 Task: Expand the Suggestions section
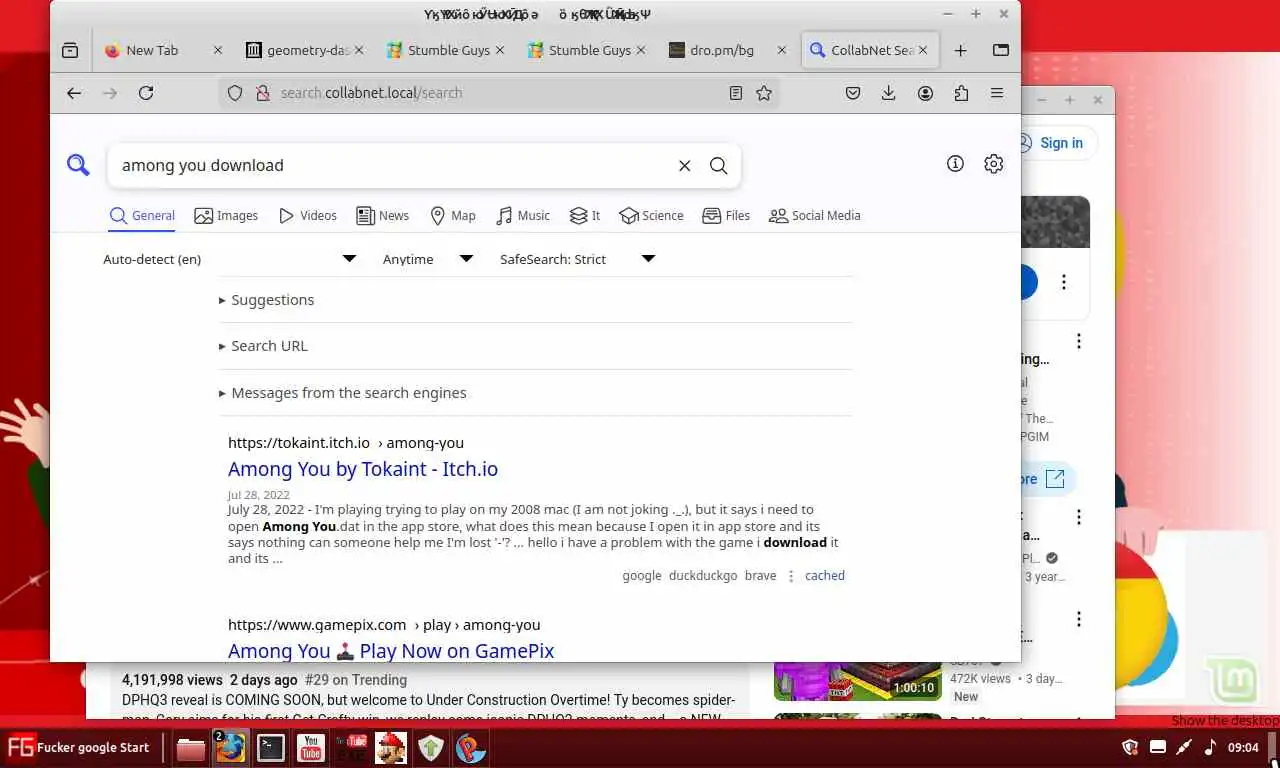[266, 300]
